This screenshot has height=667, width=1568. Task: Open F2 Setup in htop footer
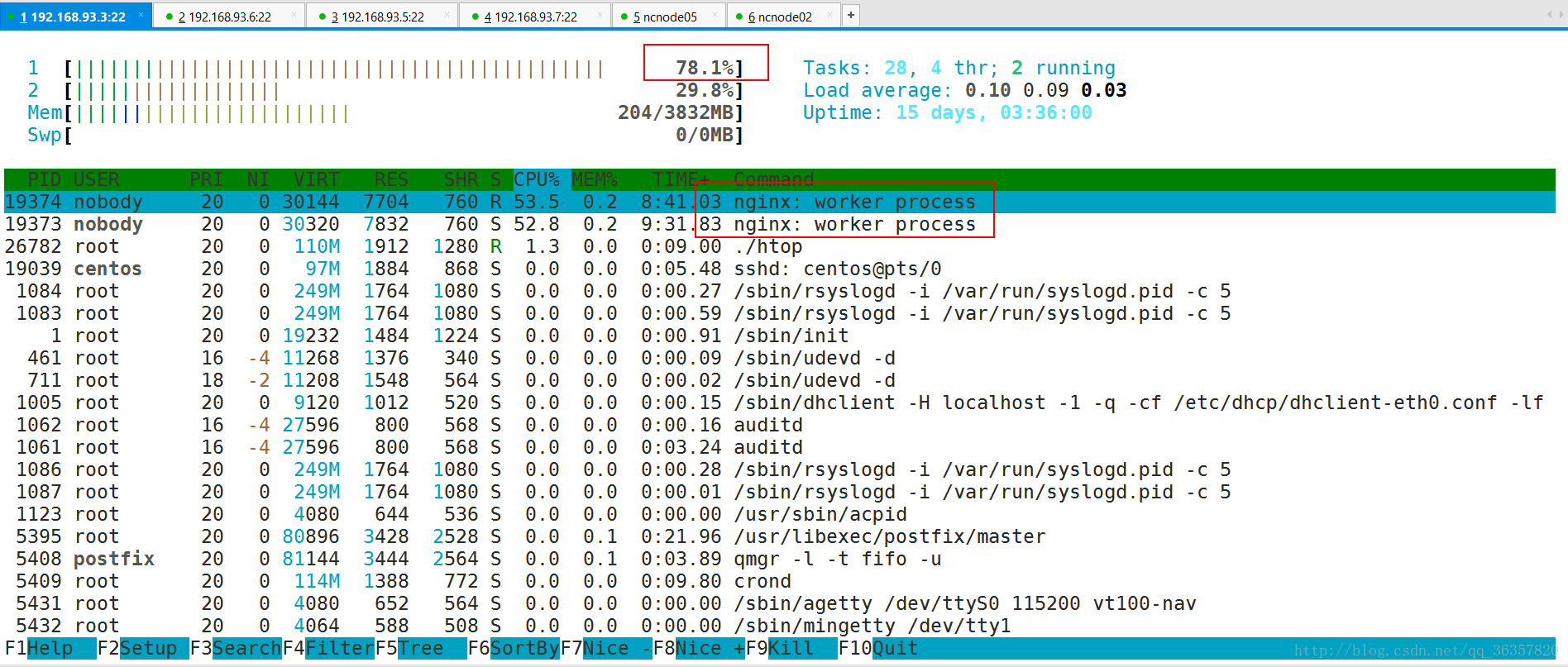pyautogui.click(x=143, y=648)
